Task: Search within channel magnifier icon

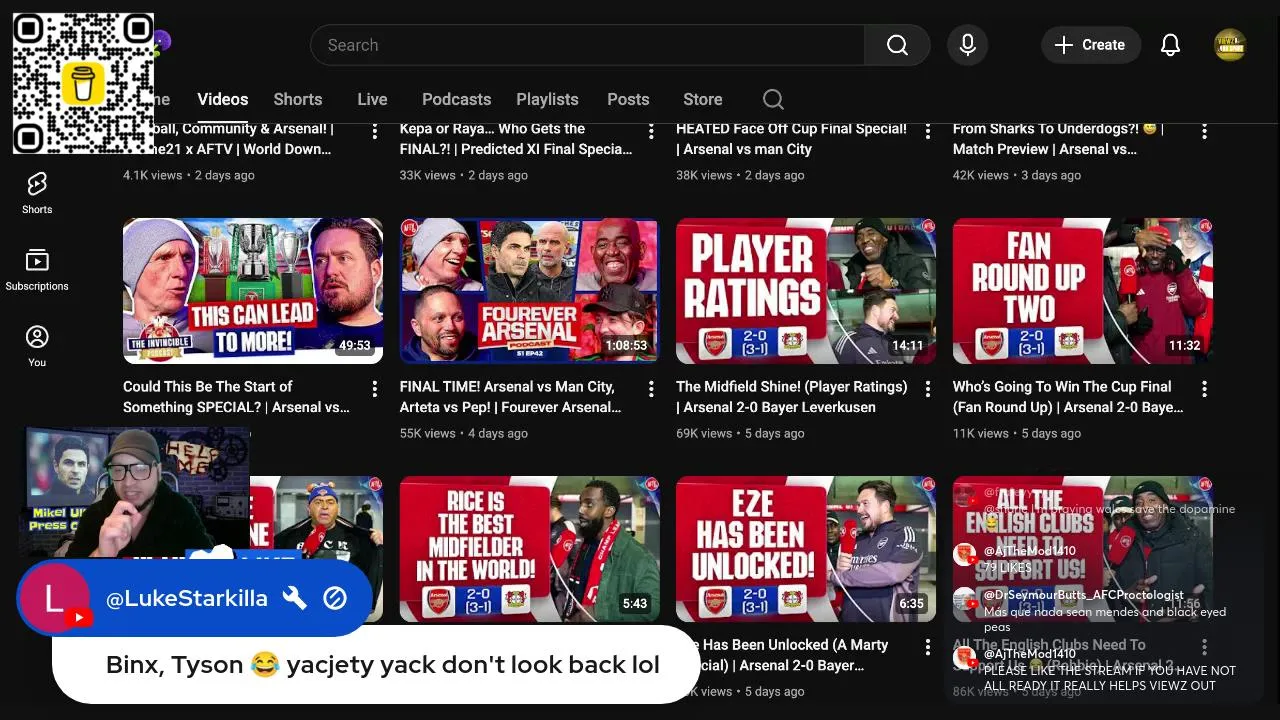Action: click(773, 99)
